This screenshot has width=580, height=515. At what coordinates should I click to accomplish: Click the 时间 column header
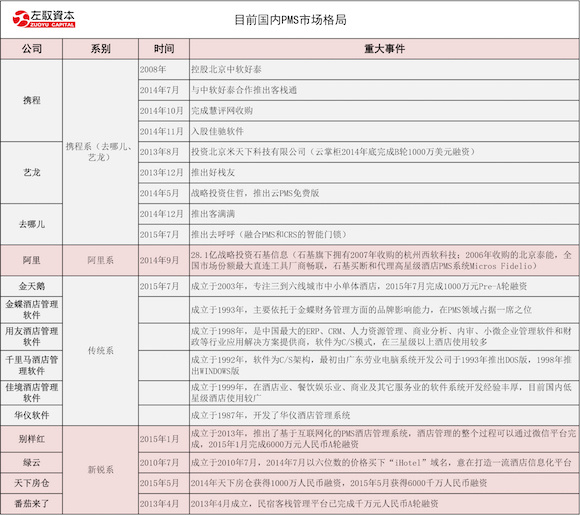coord(164,49)
